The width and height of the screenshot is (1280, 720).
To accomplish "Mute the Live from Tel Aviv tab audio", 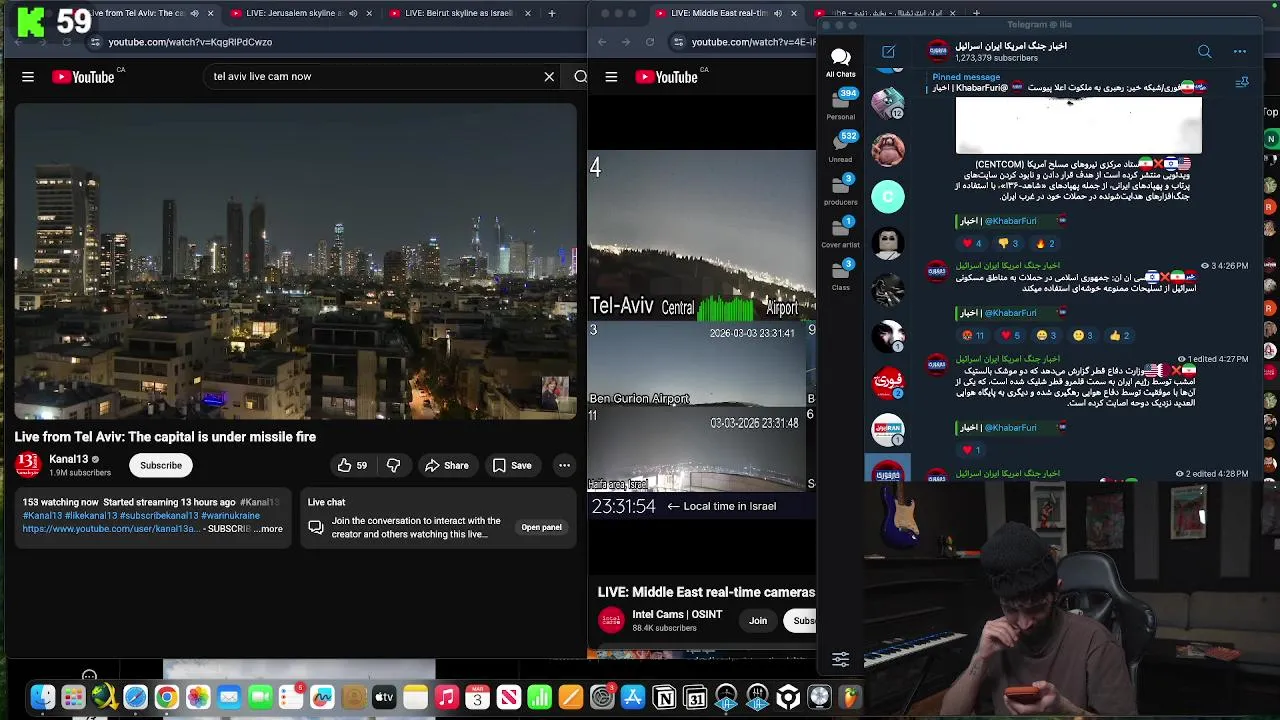I will [x=194, y=13].
